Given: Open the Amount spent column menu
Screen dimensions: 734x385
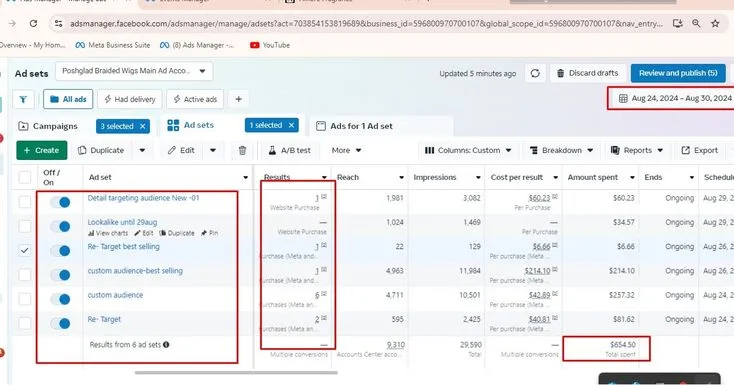Looking at the screenshot, I should pyautogui.click(x=632, y=178).
